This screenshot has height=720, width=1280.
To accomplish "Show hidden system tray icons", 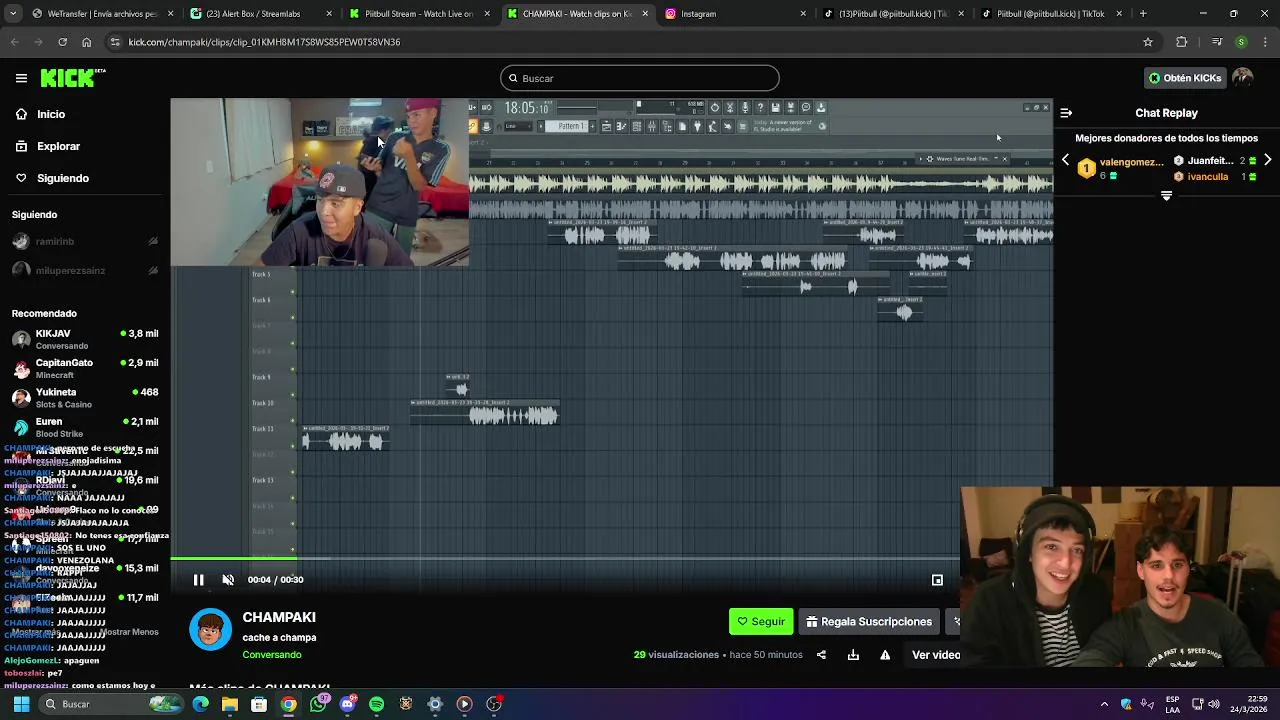I will tap(1104, 704).
